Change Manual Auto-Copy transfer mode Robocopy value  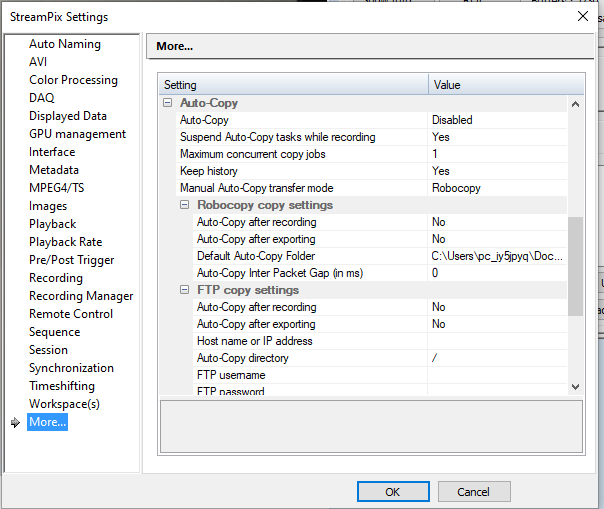click(x=495, y=188)
